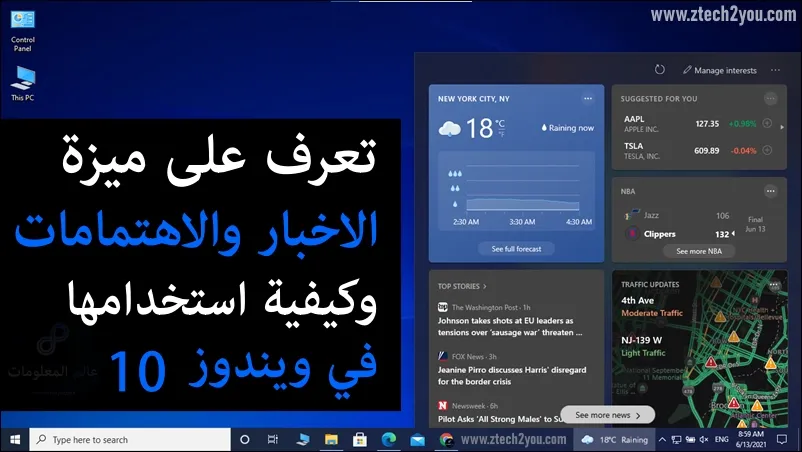Click See full forecast button
802x452 pixels.
516,249
